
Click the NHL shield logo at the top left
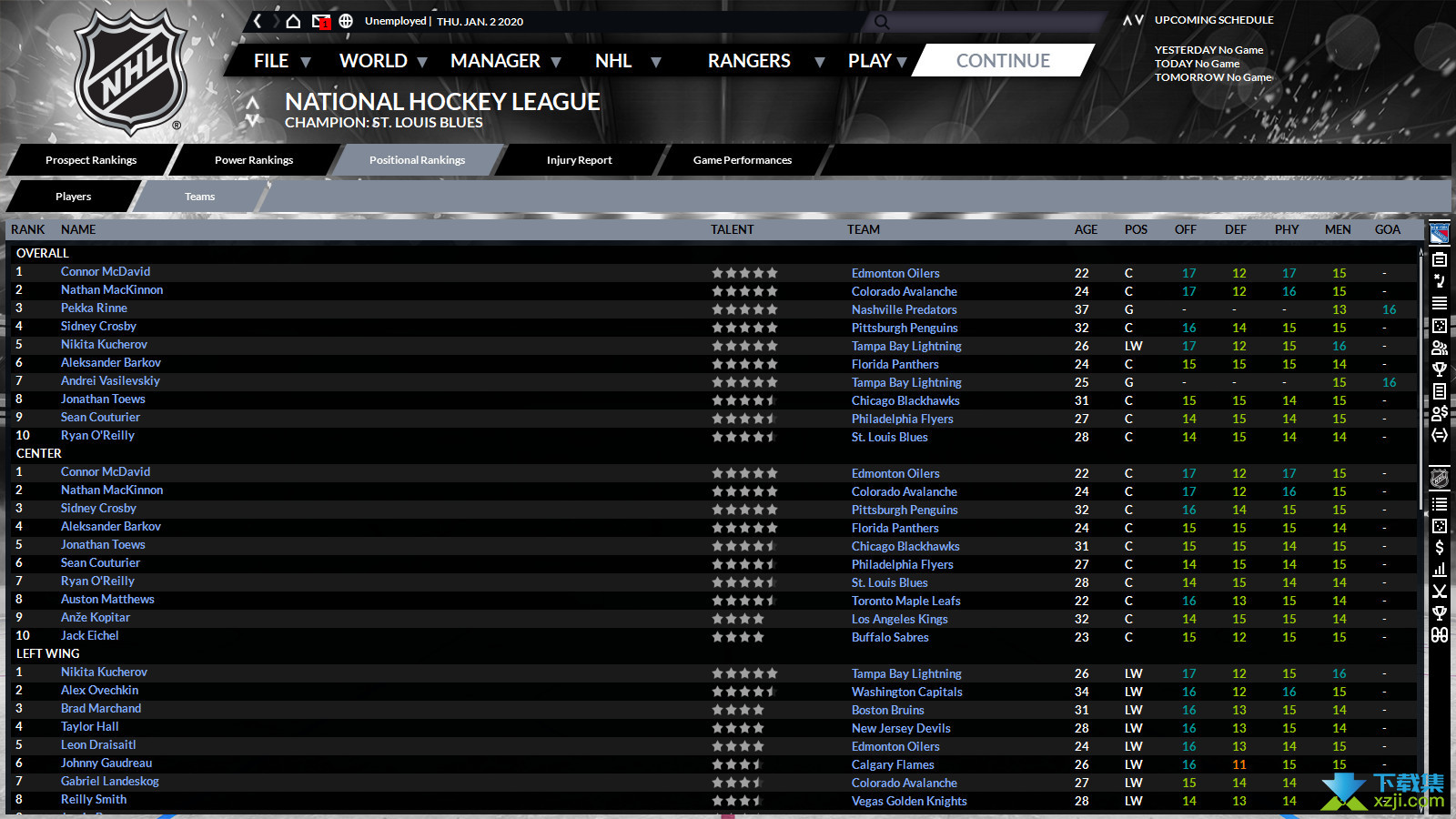pyautogui.click(x=131, y=73)
